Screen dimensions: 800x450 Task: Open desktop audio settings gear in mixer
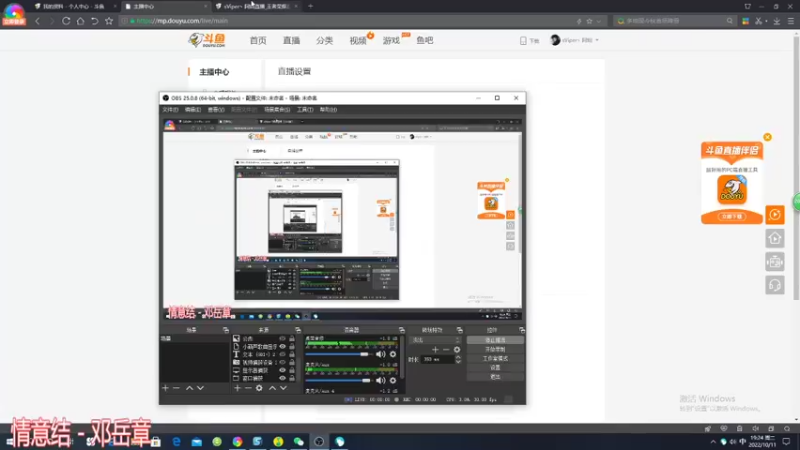pyautogui.click(x=393, y=354)
